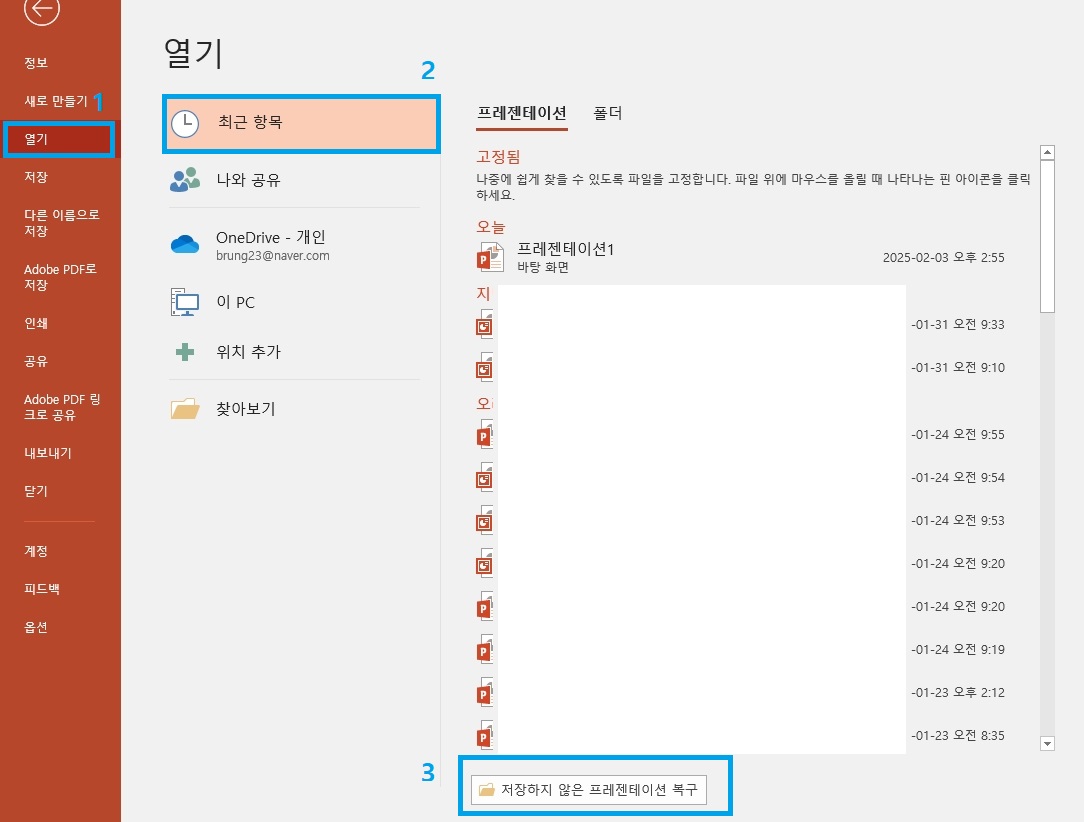Screen dimensions: 1084x822
Task: Click the green plus icon for 위치 추가
Action: point(184,350)
